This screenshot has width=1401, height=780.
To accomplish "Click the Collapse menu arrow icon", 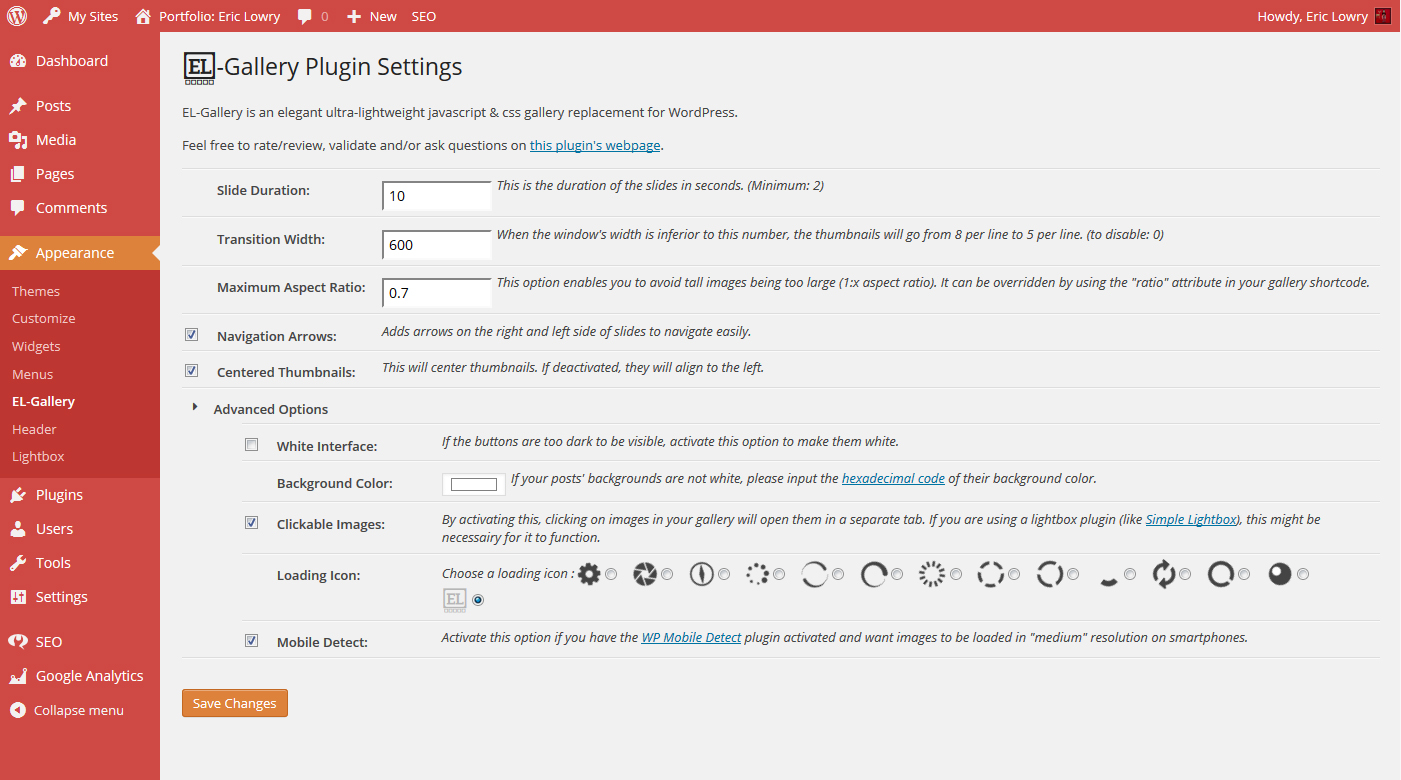I will click(x=17, y=710).
